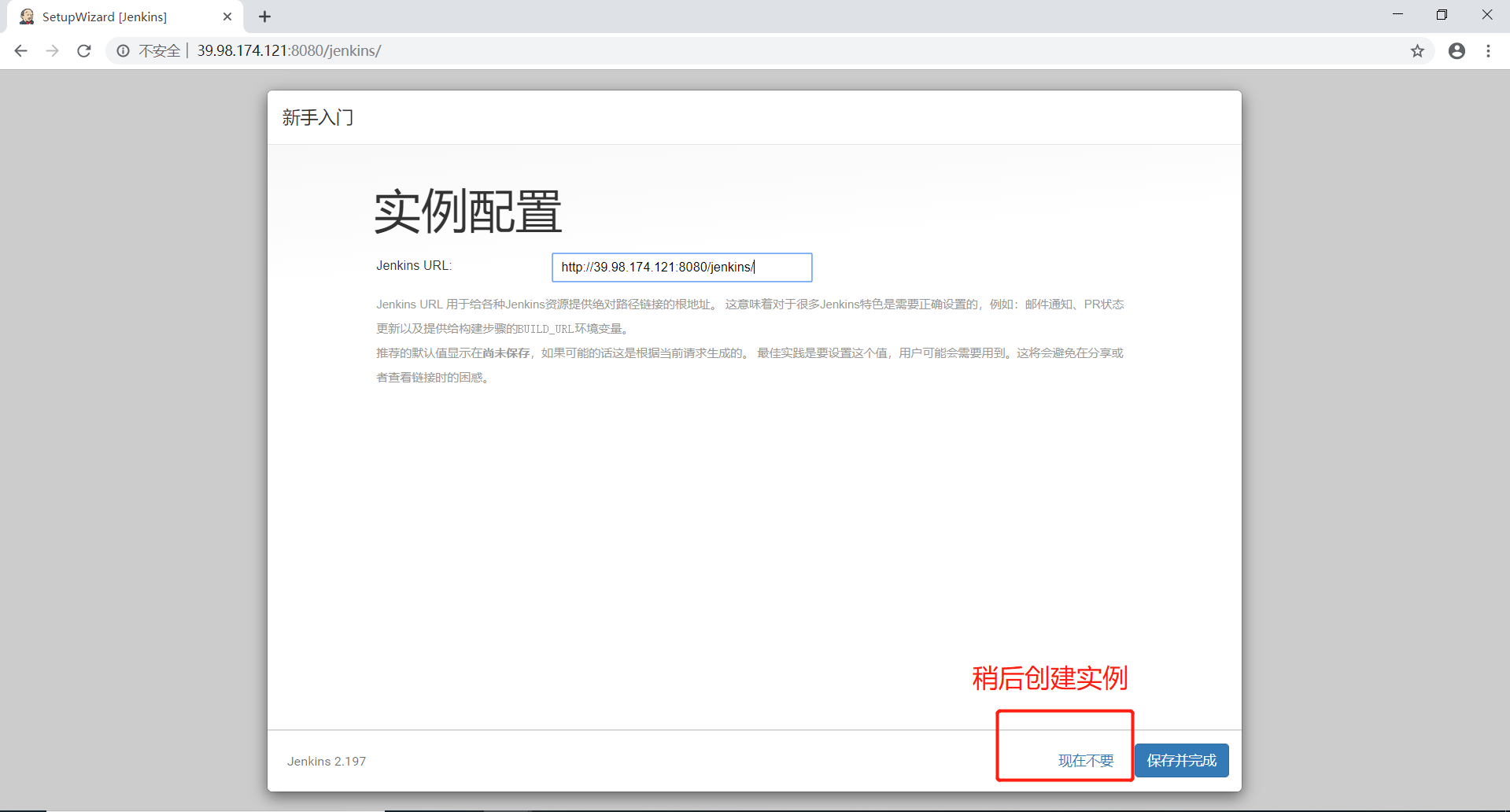Click the 实例配置 heading
Image resolution: width=1510 pixels, height=812 pixels.
click(x=468, y=212)
